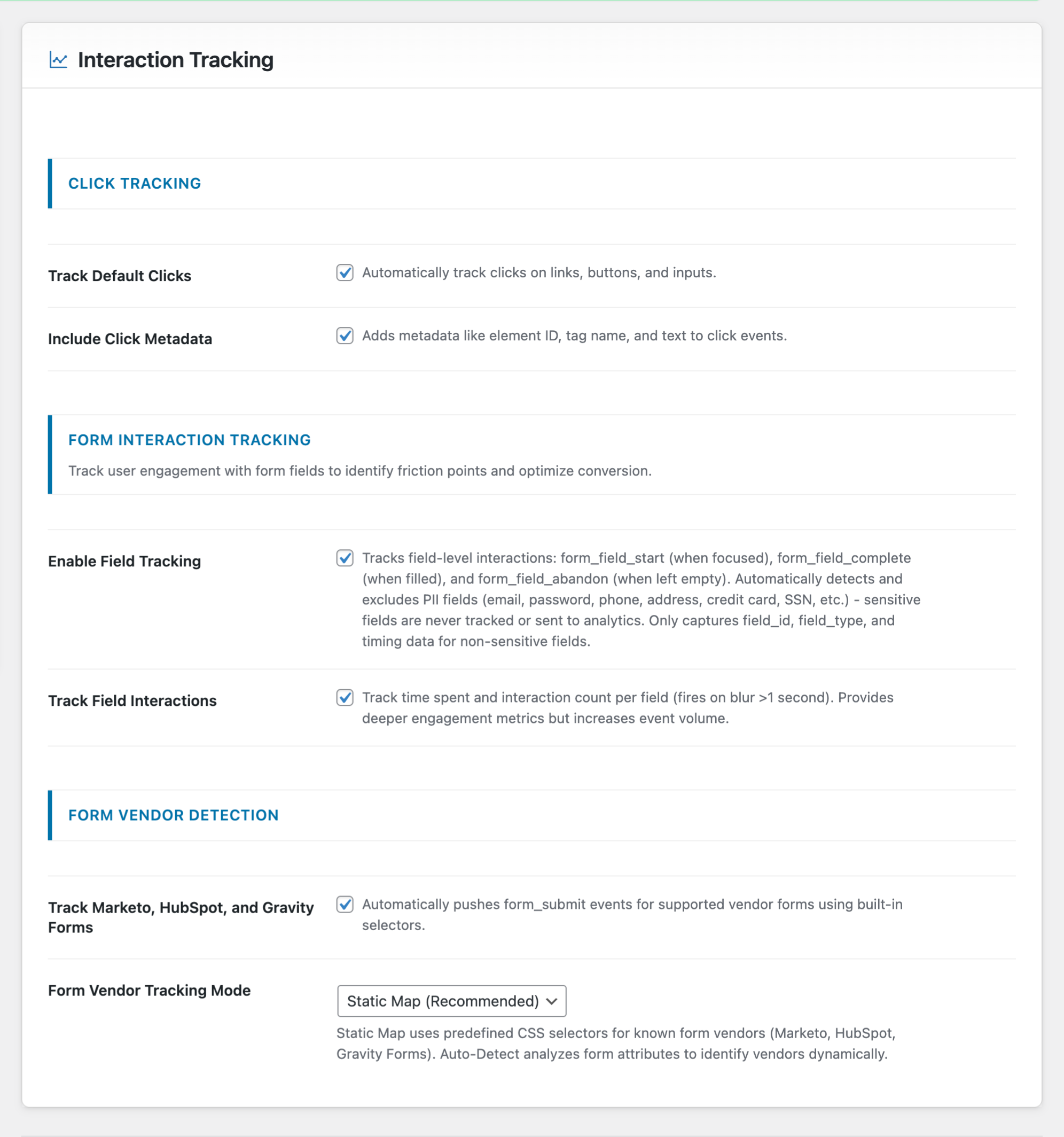Click the Track Default Clicks label text
This screenshot has width=1064, height=1137.
click(120, 276)
